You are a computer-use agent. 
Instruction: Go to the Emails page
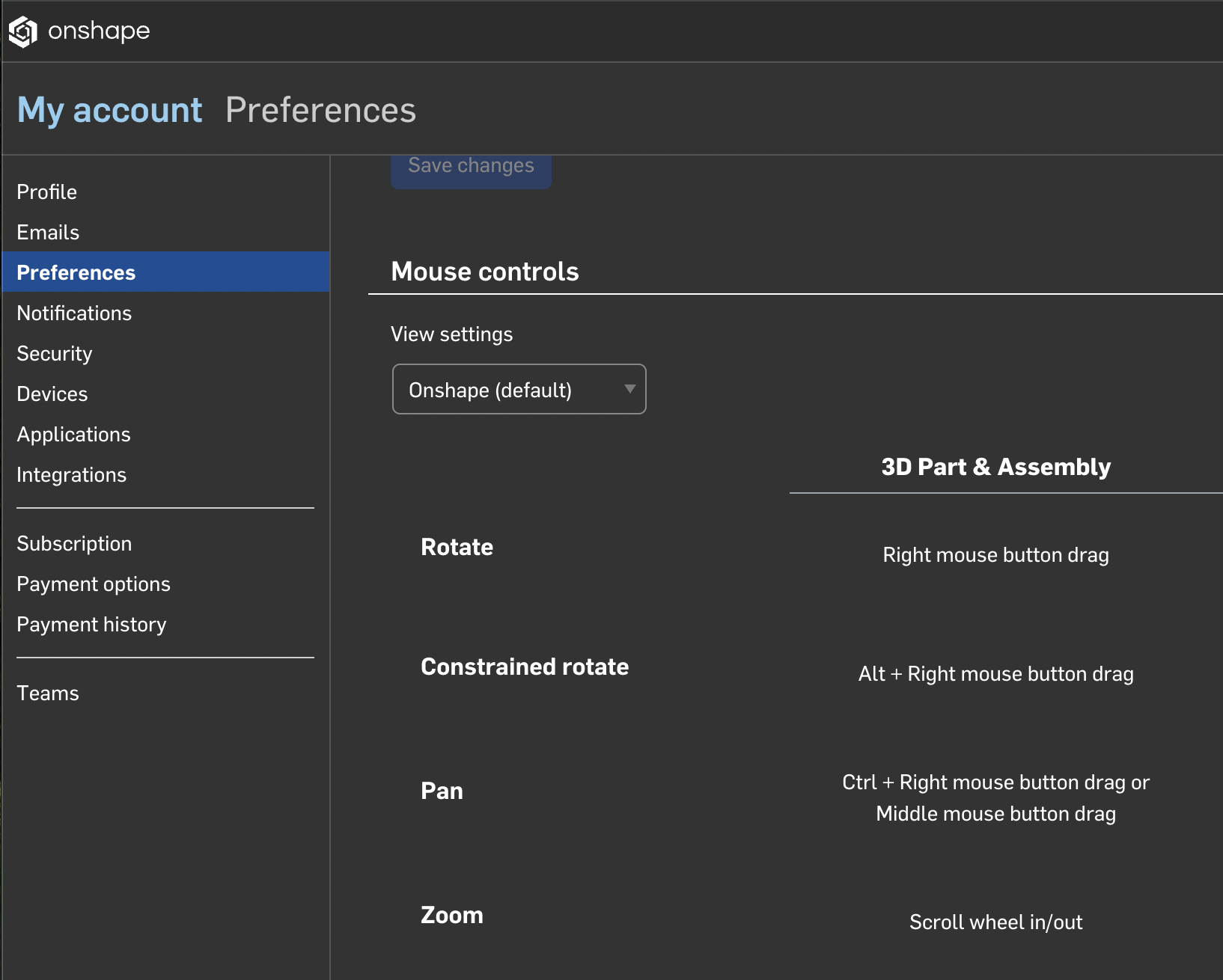tap(48, 233)
